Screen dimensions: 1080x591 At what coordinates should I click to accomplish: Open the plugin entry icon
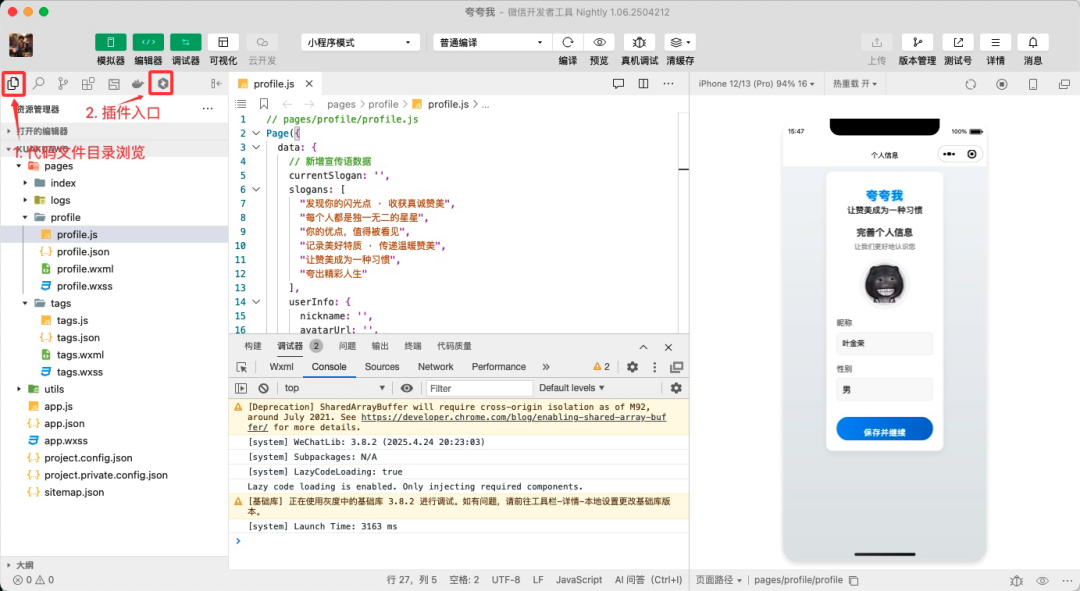[x=161, y=84]
